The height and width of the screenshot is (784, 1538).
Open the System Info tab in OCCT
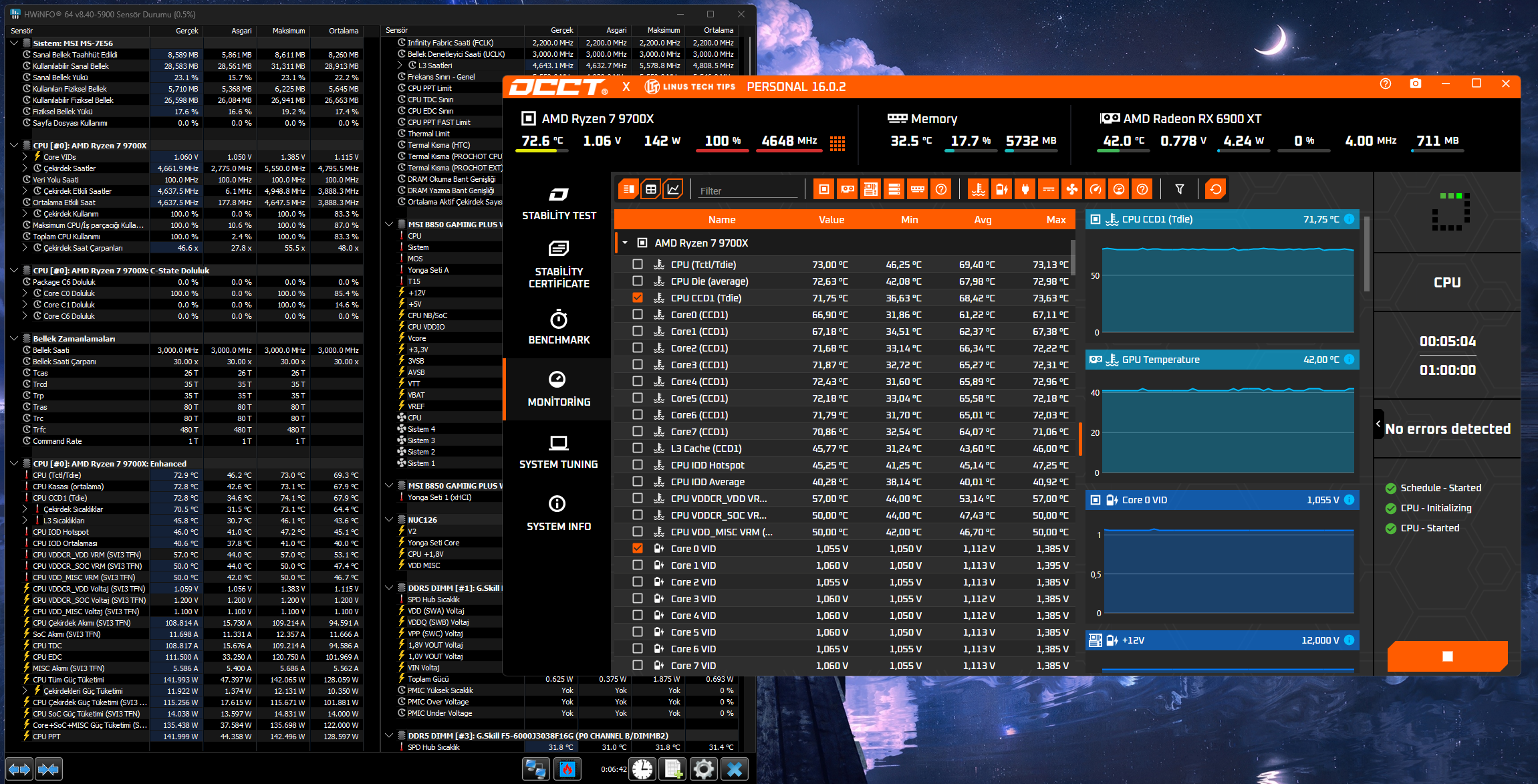pyautogui.click(x=559, y=514)
